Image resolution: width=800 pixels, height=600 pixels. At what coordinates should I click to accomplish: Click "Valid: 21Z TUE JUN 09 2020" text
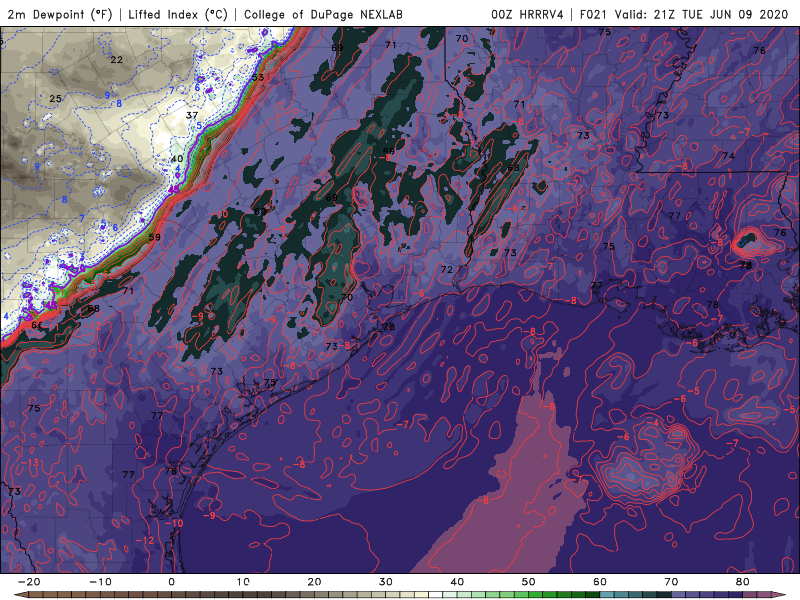click(702, 14)
